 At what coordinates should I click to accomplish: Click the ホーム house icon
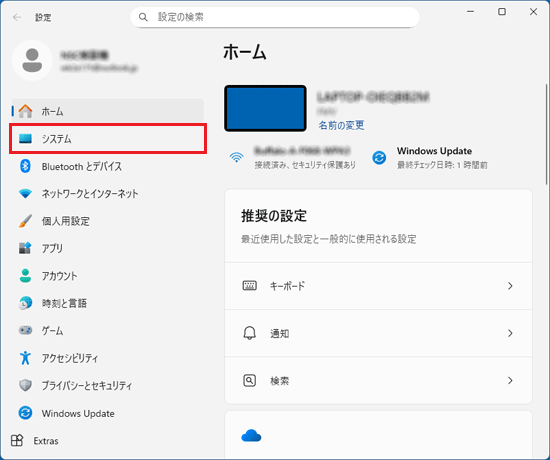pyautogui.click(x=25, y=111)
